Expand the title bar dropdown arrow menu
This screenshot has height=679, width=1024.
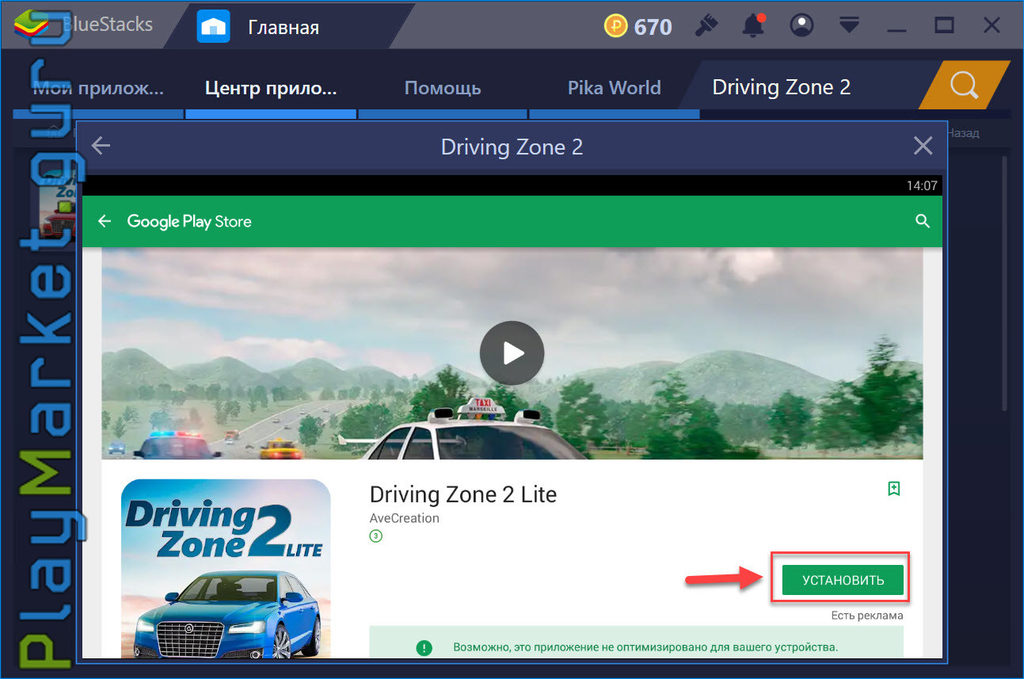849,25
